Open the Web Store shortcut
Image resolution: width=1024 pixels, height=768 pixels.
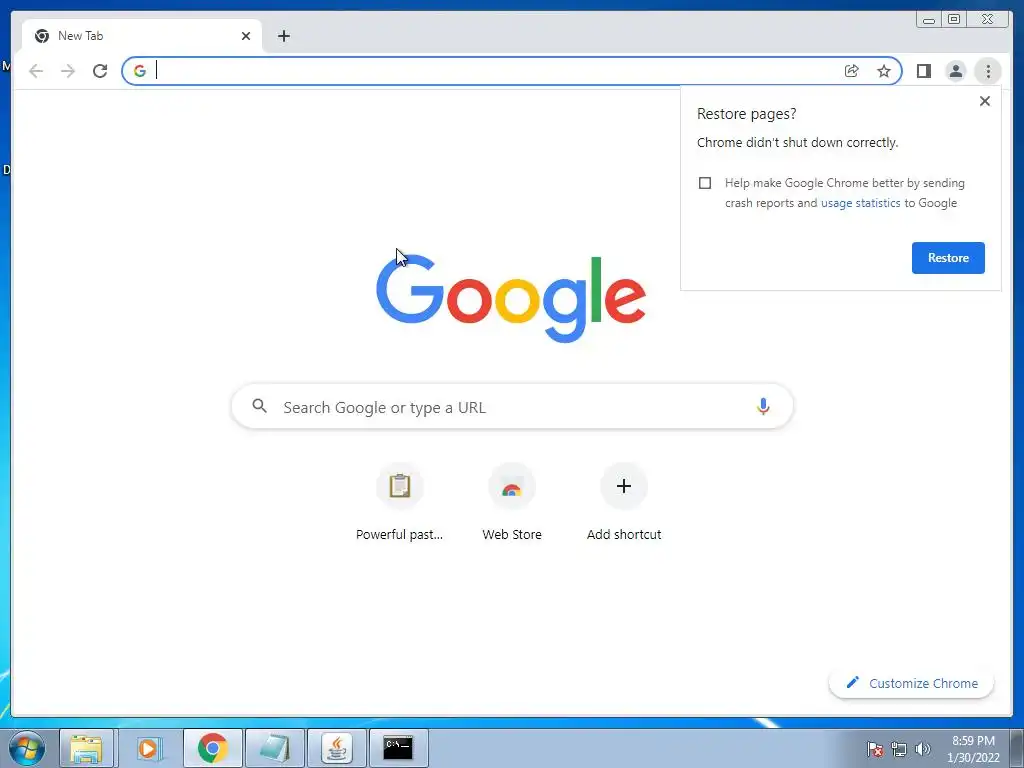[512, 503]
